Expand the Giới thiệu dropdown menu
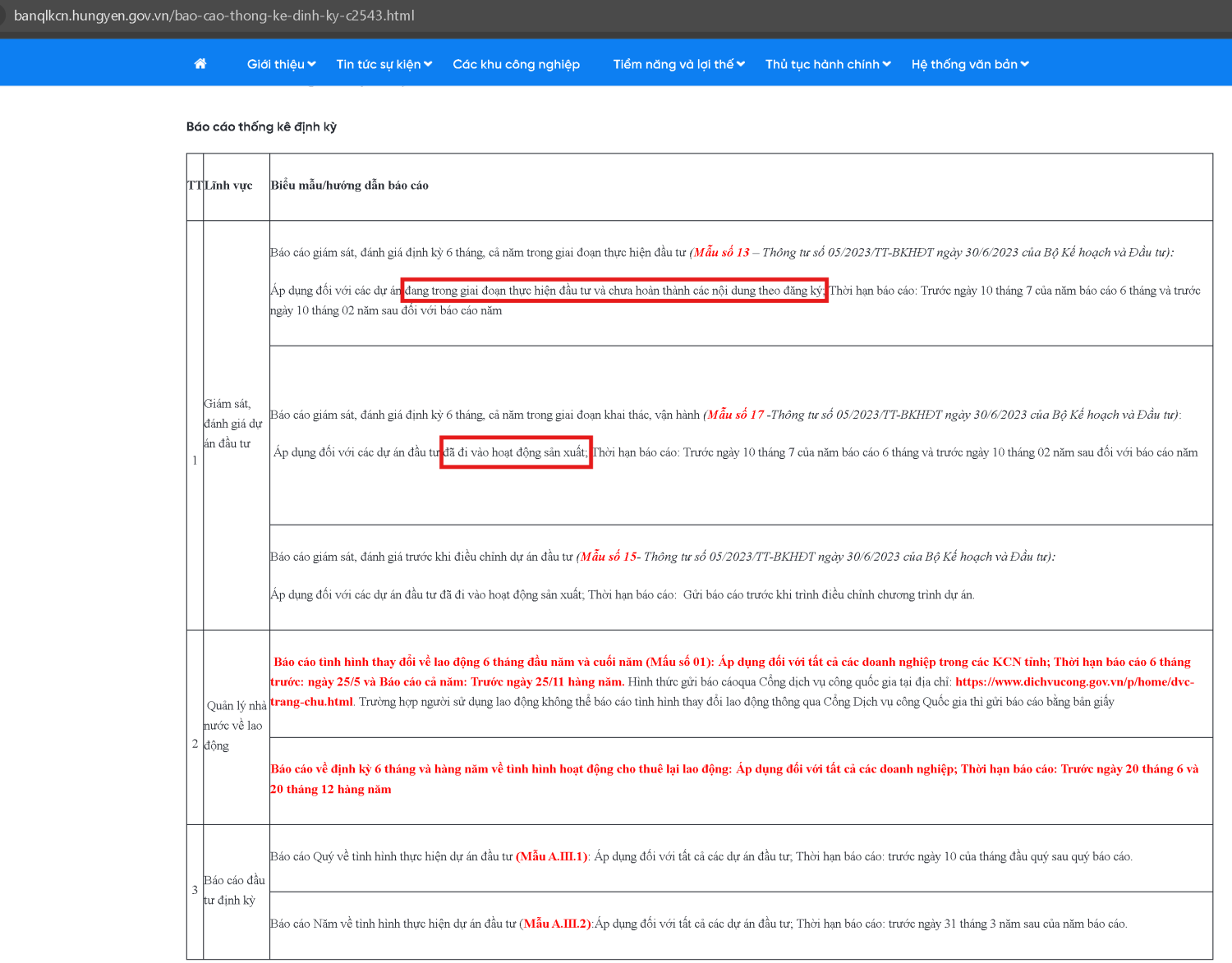The width and height of the screenshot is (1232, 963). coord(281,64)
